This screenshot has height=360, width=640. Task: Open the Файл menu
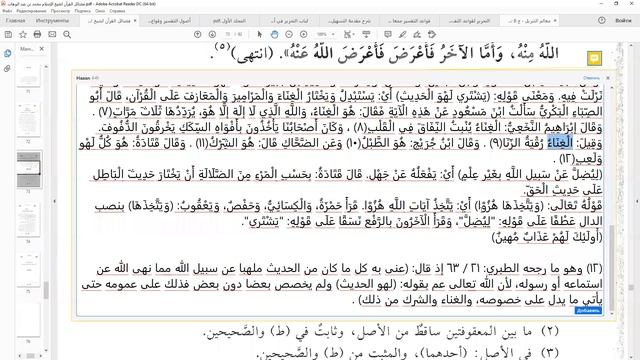coord(7,11)
